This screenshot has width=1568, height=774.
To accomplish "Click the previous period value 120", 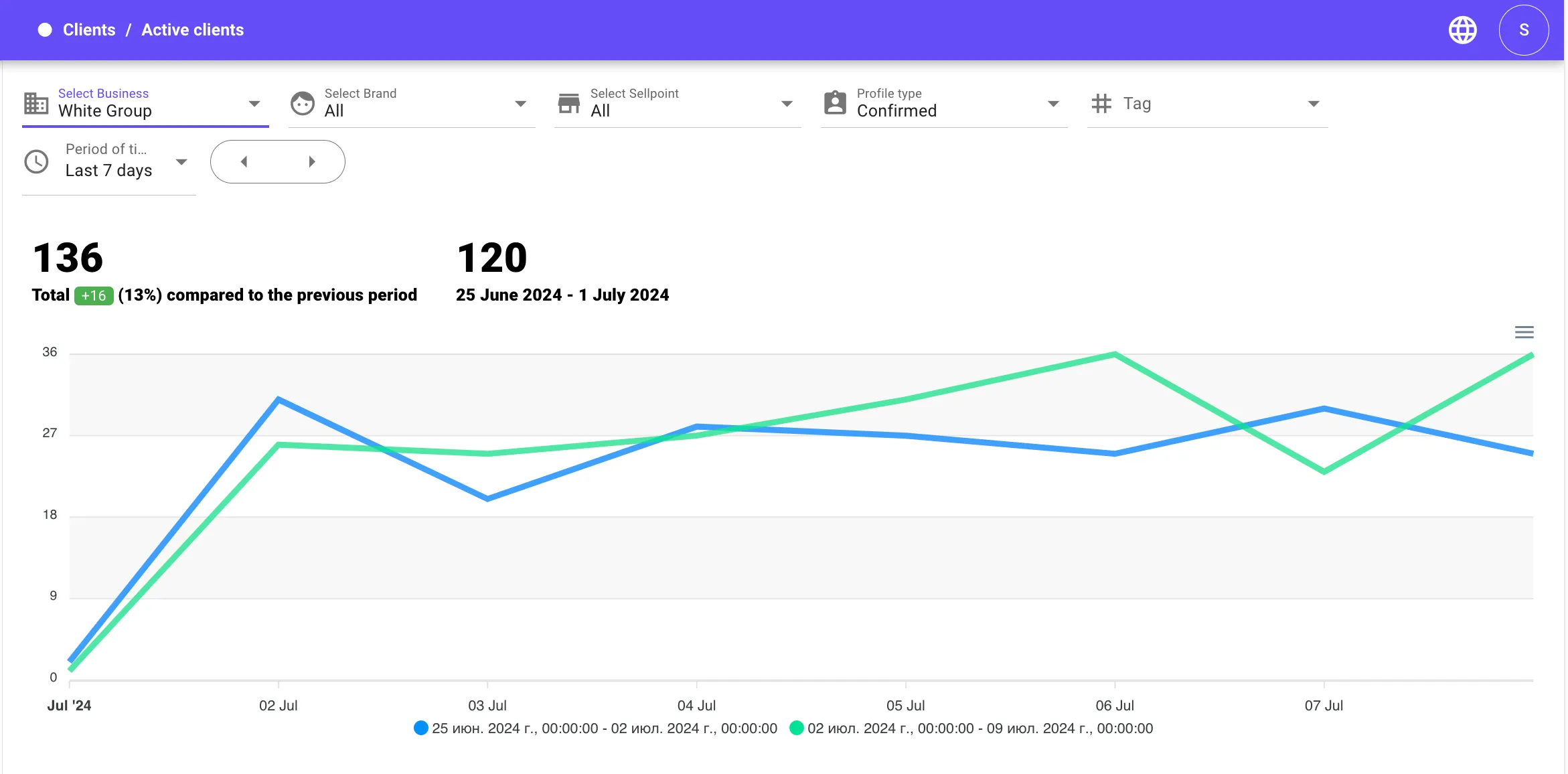I will [492, 258].
